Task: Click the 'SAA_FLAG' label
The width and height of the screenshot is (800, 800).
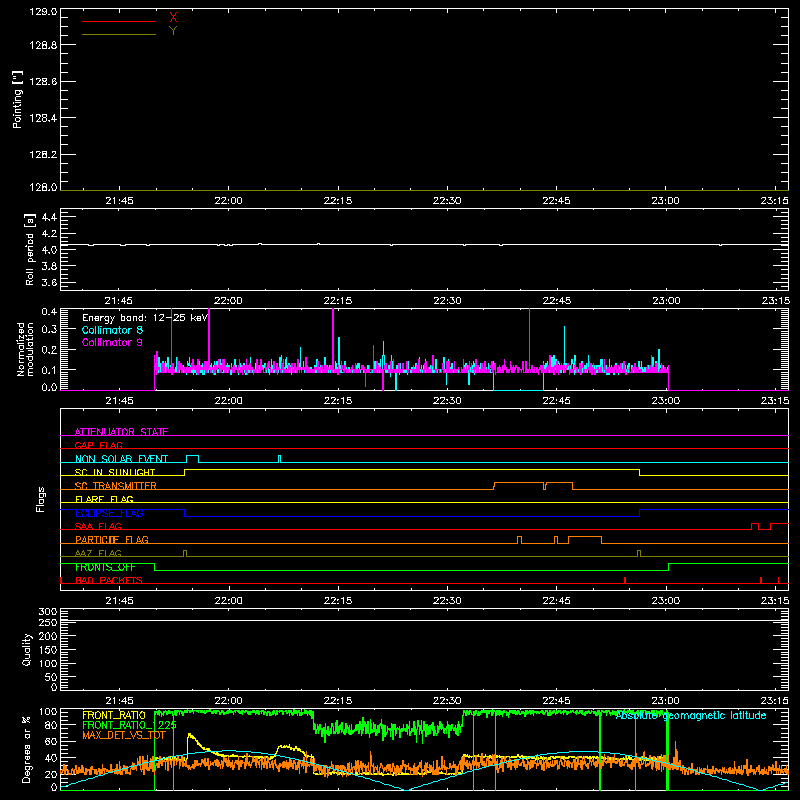Action: (x=98, y=526)
